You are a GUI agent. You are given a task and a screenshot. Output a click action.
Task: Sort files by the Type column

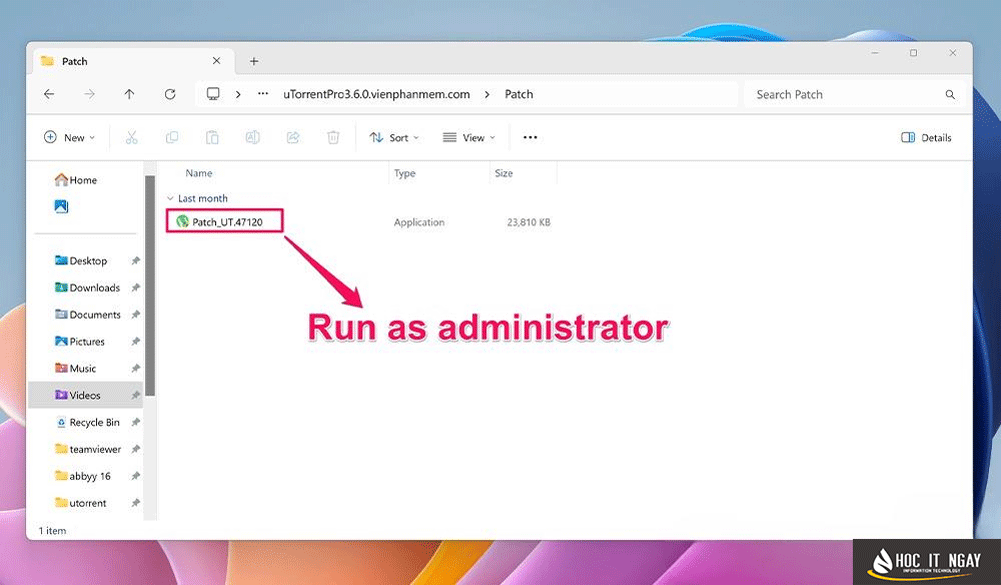tap(405, 173)
